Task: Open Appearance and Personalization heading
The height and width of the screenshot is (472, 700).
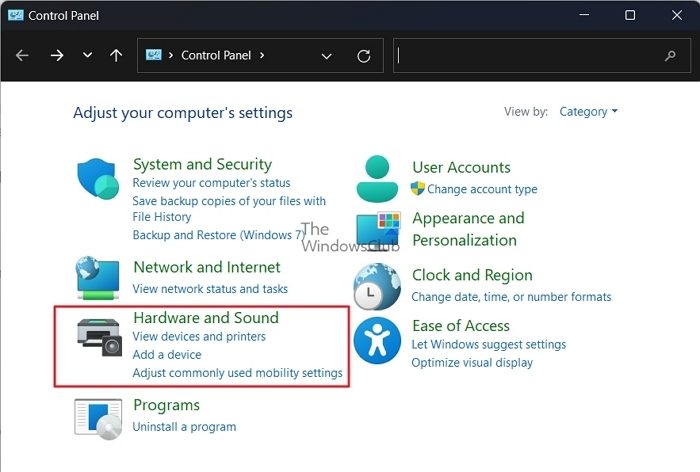Action: tap(468, 229)
